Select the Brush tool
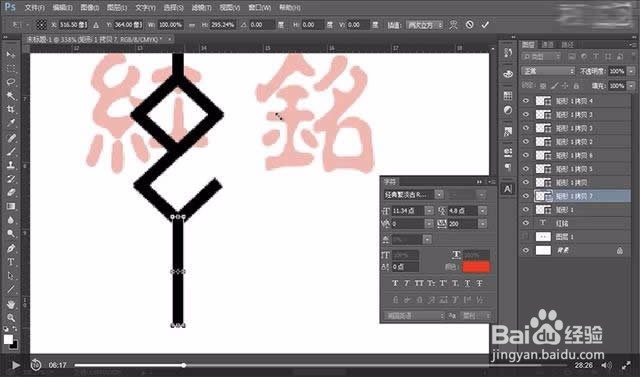The image size is (640, 377). (x=11, y=151)
